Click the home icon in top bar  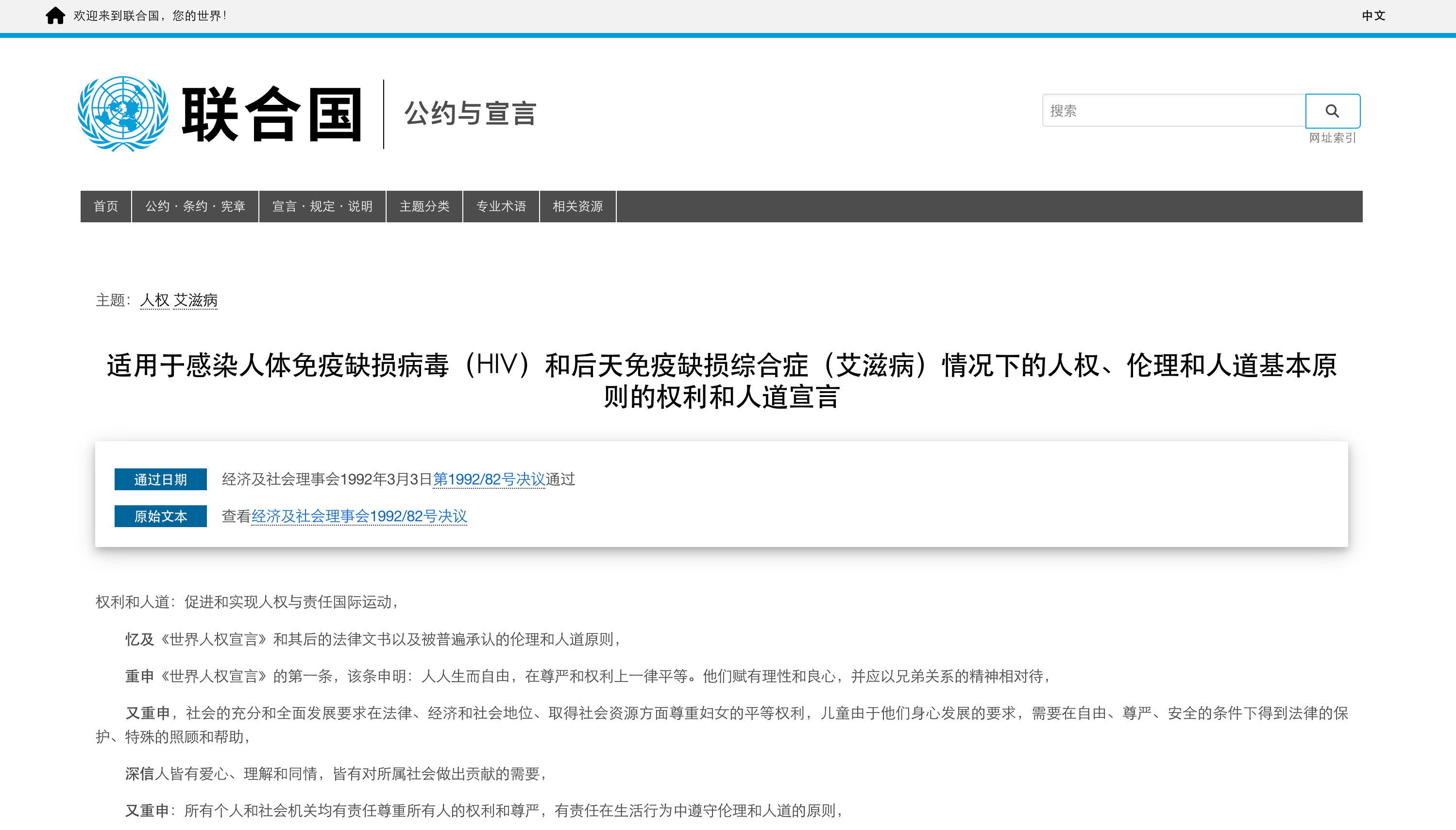tap(55, 16)
